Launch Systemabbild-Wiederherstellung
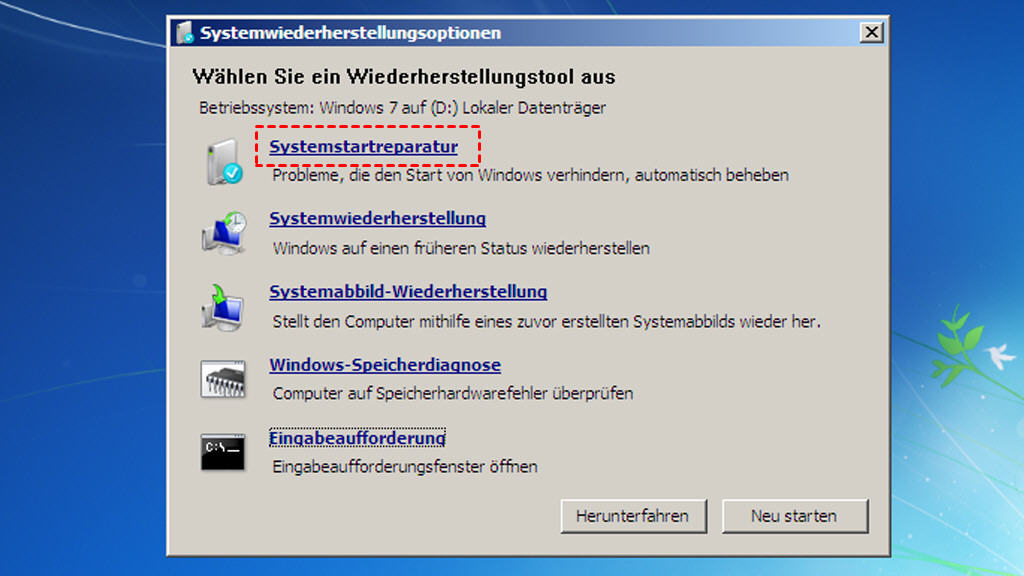The image size is (1024, 576). click(408, 291)
